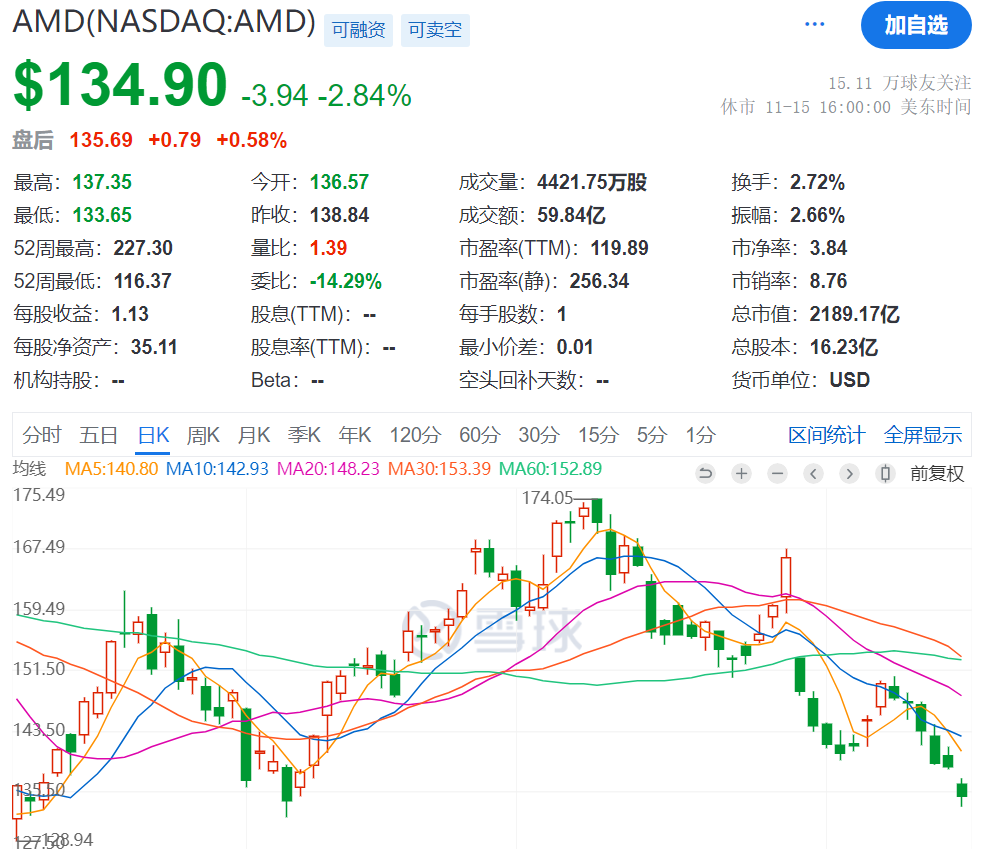Click the 可融资 tag
The width and height of the screenshot is (1003, 849).
[x=358, y=30]
